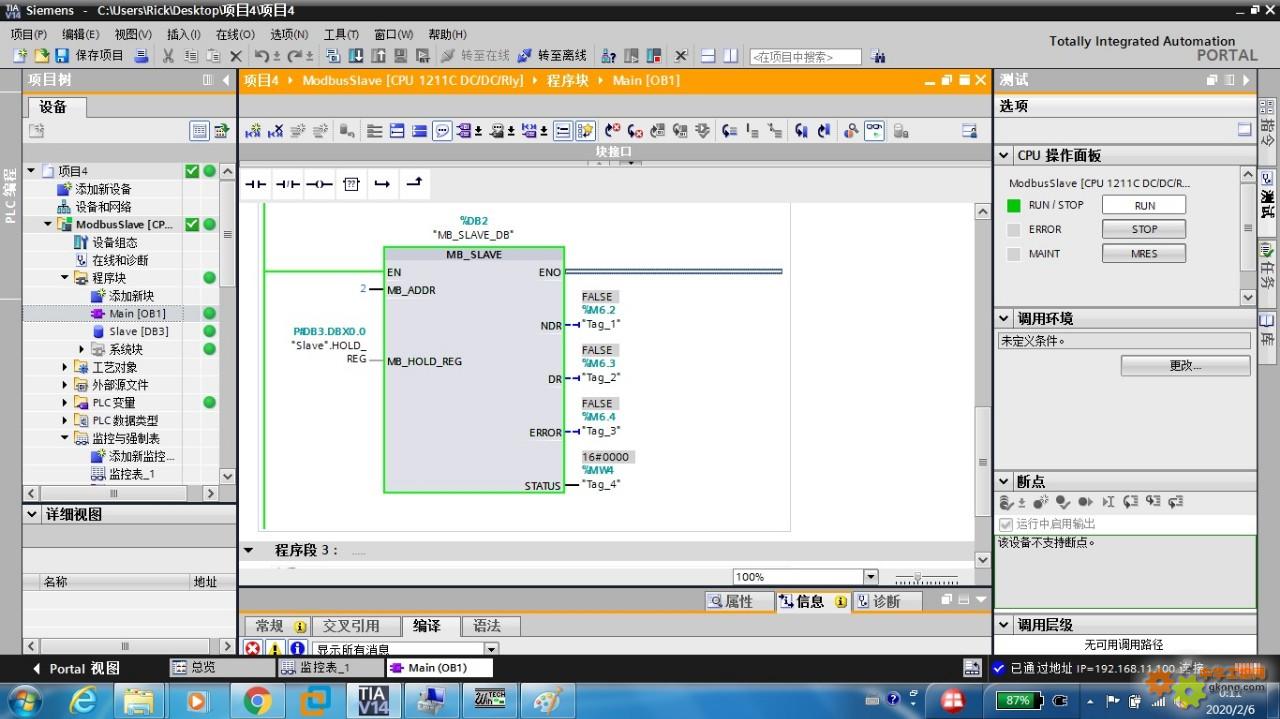The width and height of the screenshot is (1280, 719).
Task: Toggle the warnings filter icon
Action: click(x=275, y=648)
